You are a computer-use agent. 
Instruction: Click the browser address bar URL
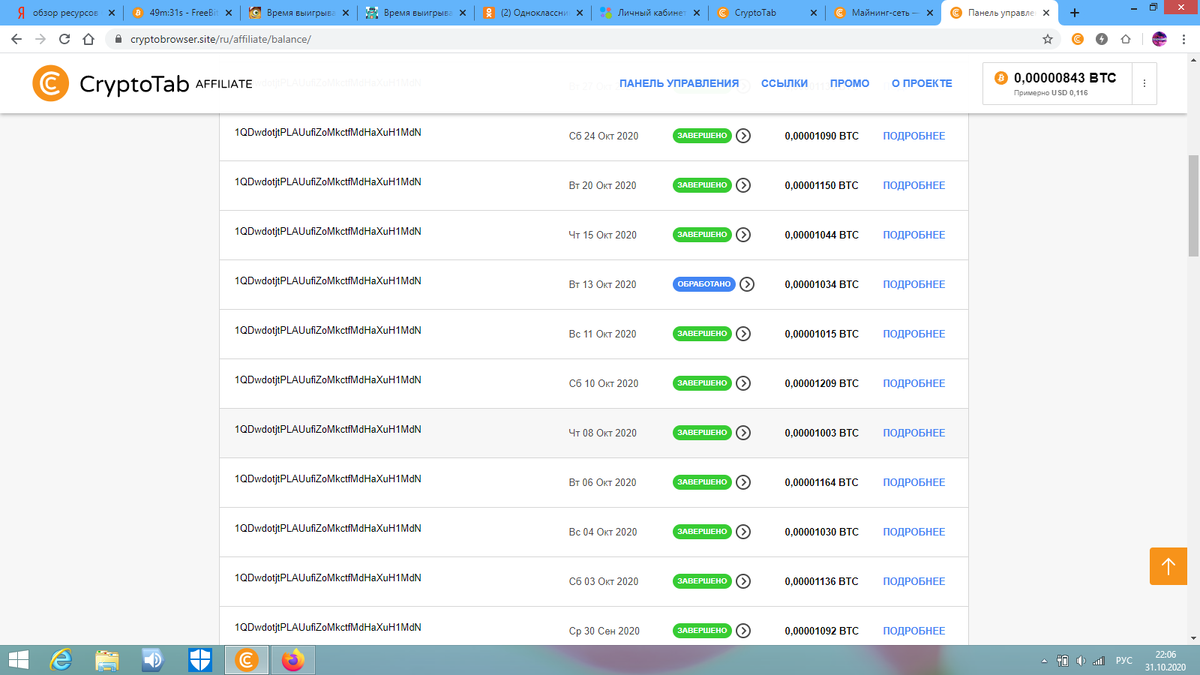click(x=221, y=39)
